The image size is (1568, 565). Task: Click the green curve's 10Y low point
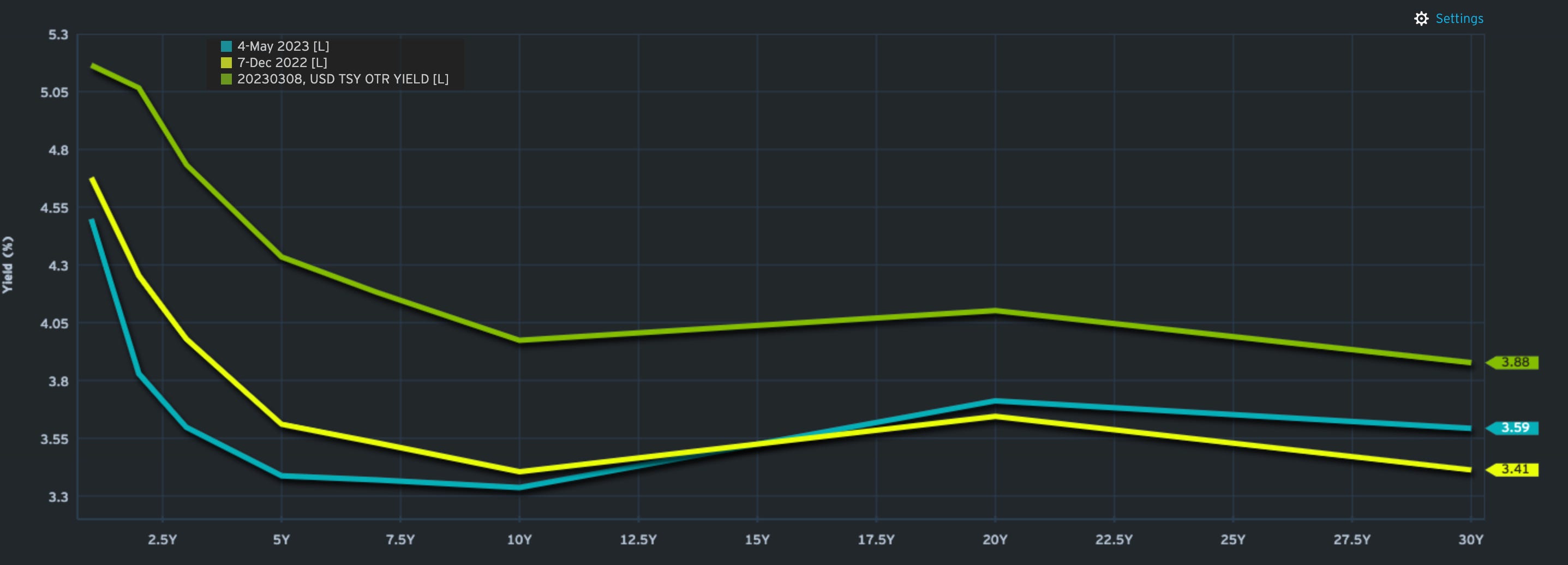[519, 340]
